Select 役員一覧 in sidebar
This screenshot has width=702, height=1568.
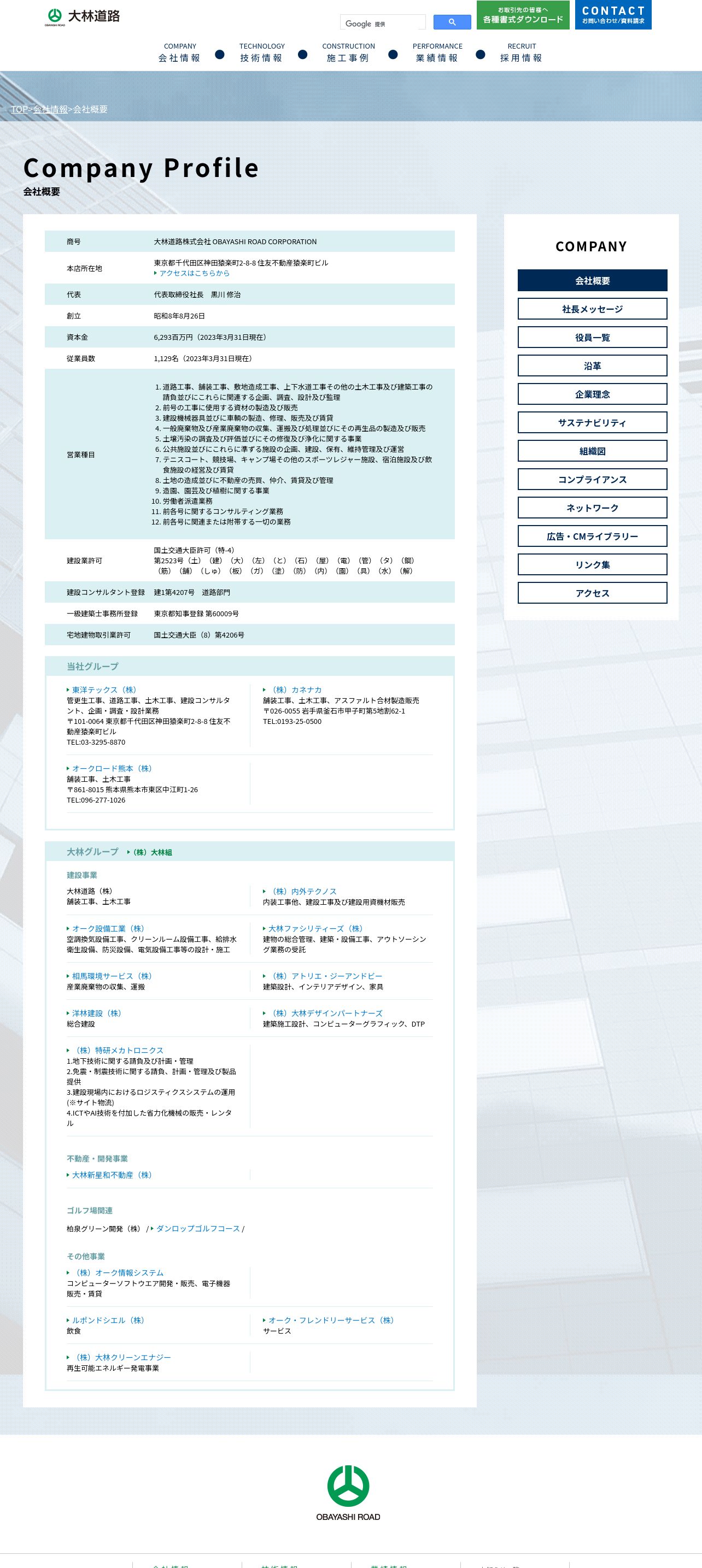pos(592,337)
